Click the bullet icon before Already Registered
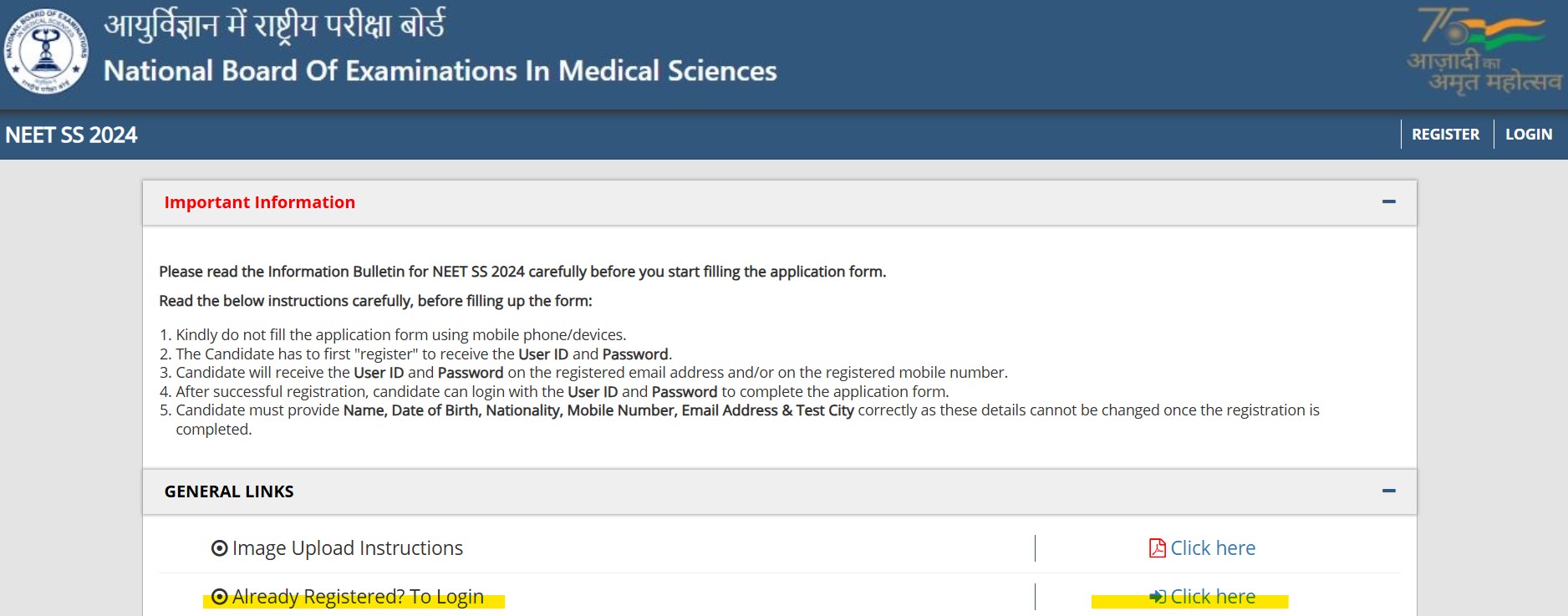Image resolution: width=1568 pixels, height=616 pixels. pos(220,597)
